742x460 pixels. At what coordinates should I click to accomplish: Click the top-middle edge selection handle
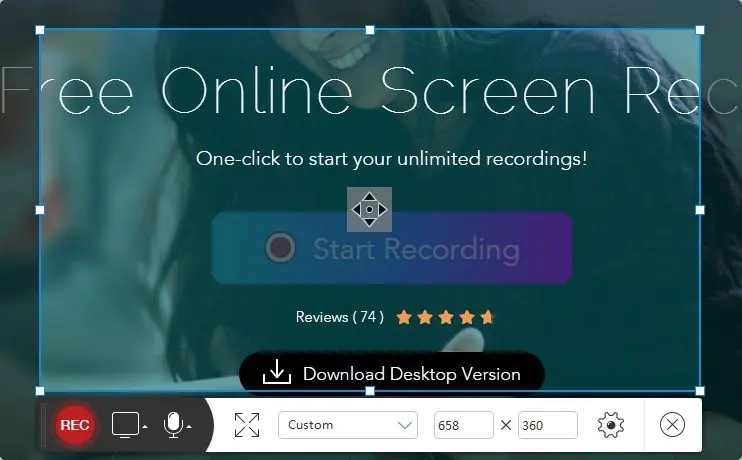pos(370,30)
